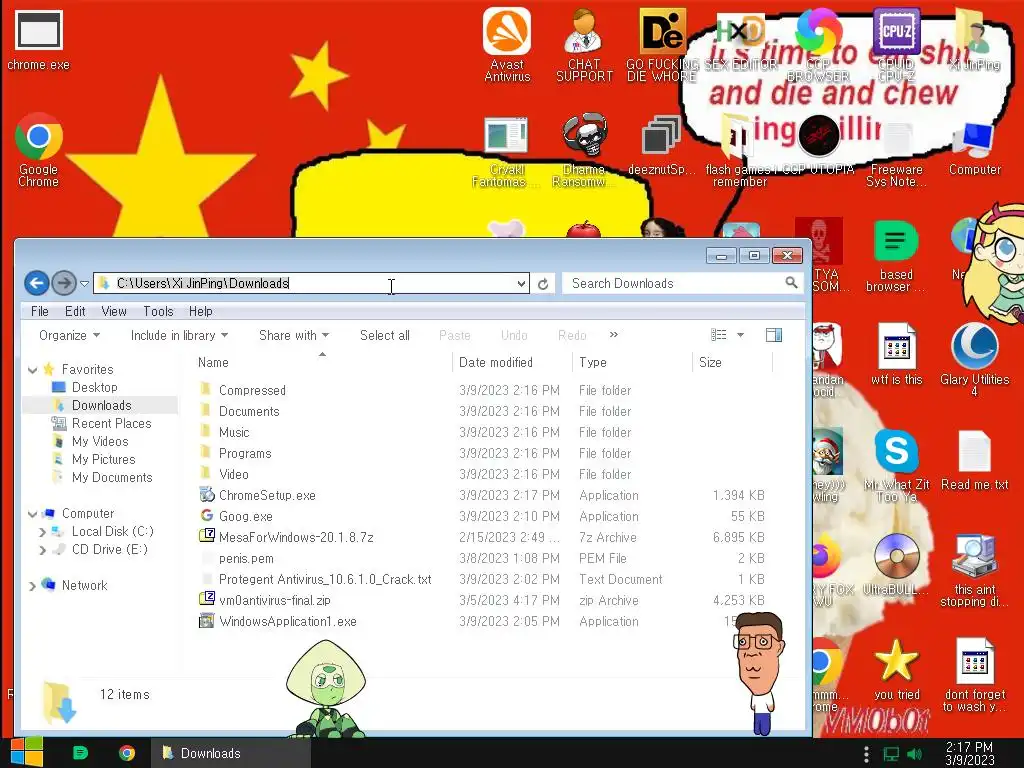Open the Organize dropdown

coord(69,335)
